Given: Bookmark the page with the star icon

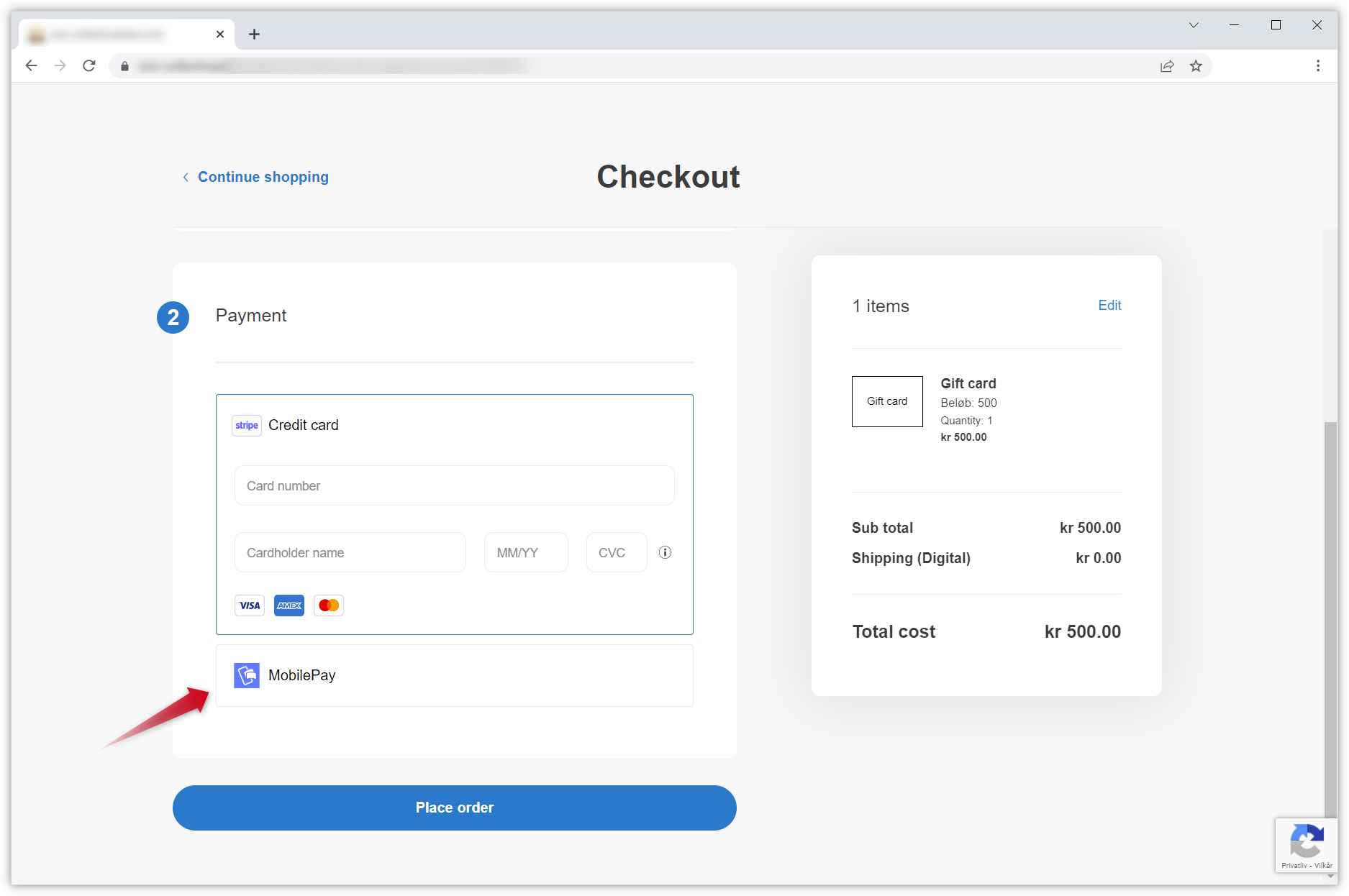Looking at the screenshot, I should [x=1196, y=65].
